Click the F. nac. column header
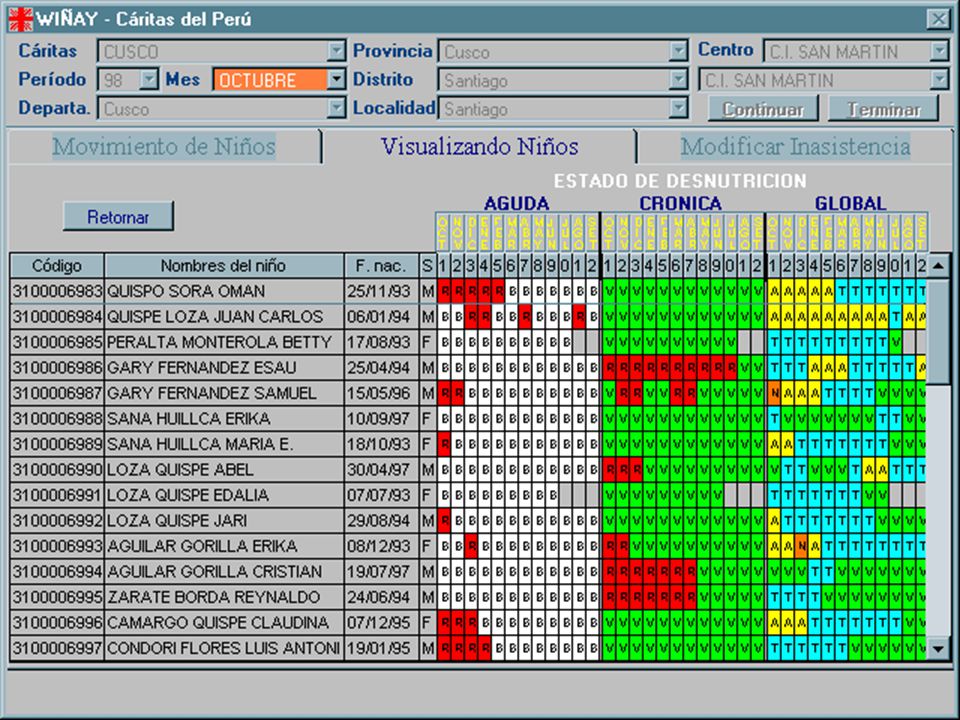This screenshot has width=960, height=720. [381, 266]
